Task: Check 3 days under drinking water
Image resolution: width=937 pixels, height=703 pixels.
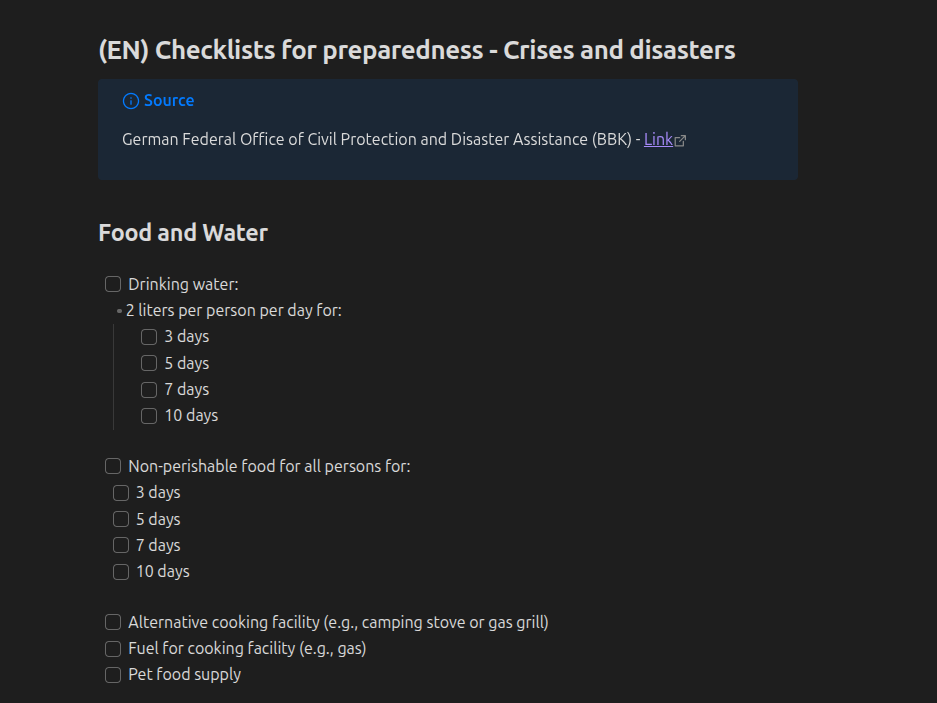Action: pos(148,337)
